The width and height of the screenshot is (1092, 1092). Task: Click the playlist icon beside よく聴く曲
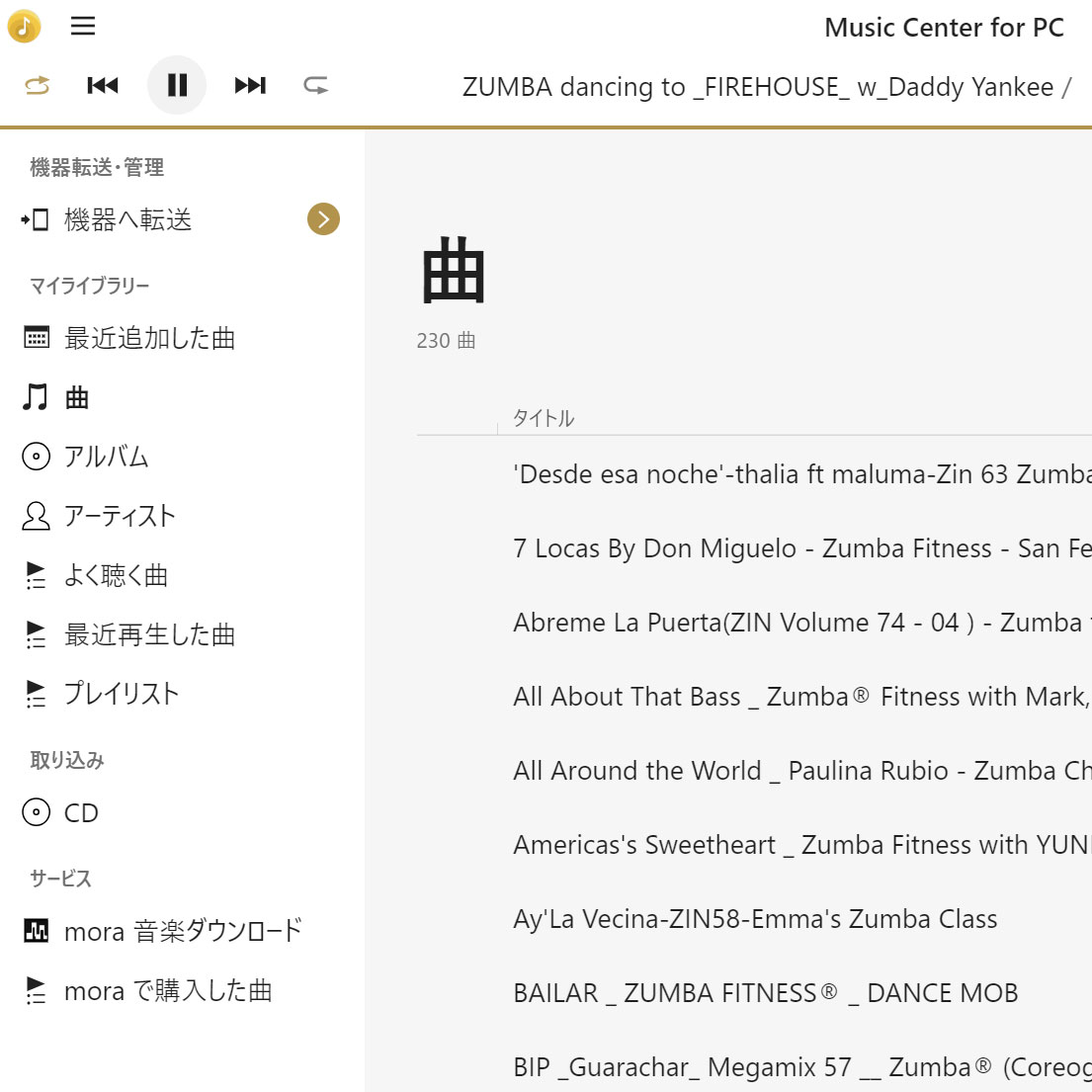pos(36,575)
